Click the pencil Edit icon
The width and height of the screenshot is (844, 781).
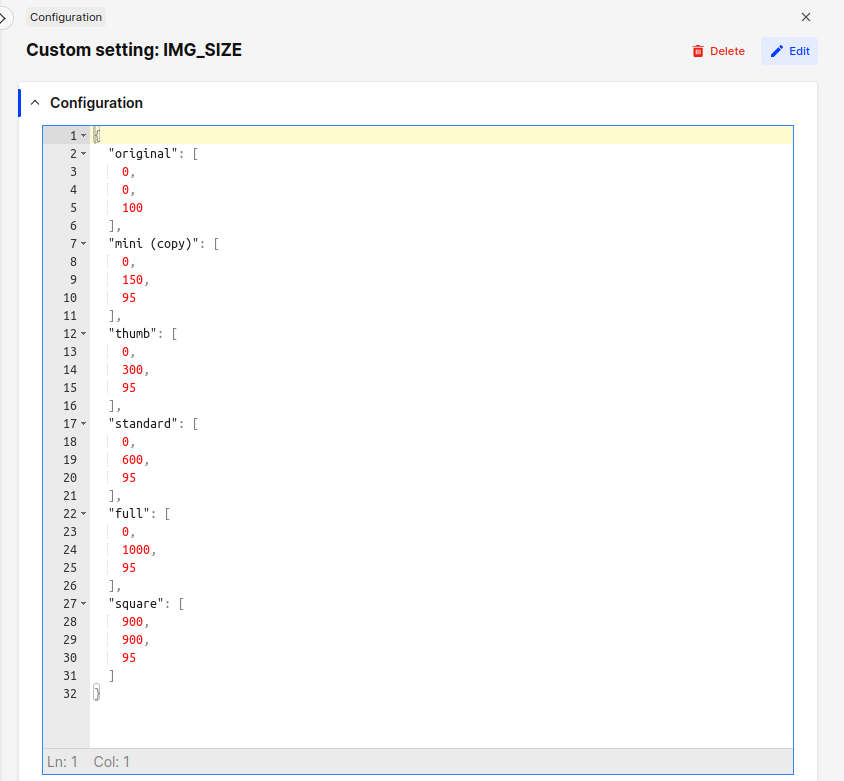point(777,51)
